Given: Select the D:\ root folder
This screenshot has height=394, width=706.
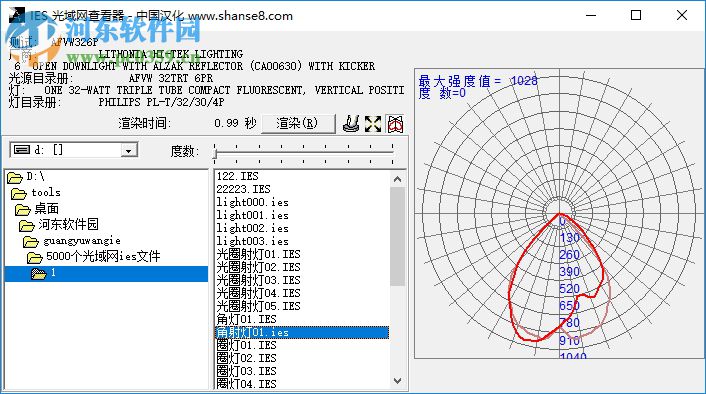Looking at the screenshot, I should (x=26, y=177).
